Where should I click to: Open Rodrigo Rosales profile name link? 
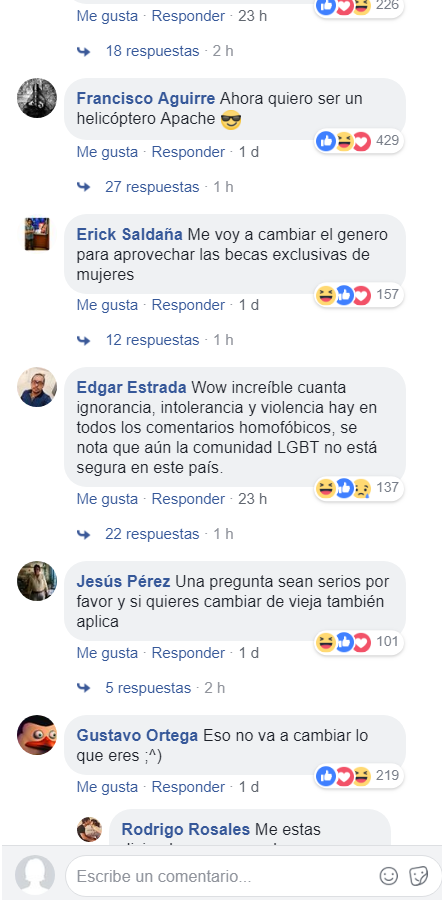[x=186, y=830]
